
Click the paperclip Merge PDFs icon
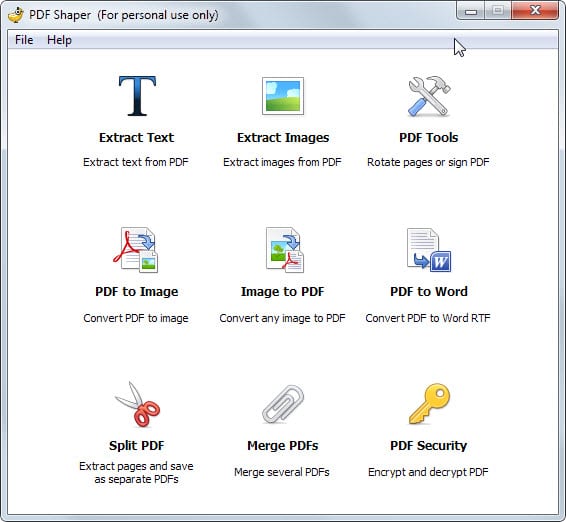[283, 404]
